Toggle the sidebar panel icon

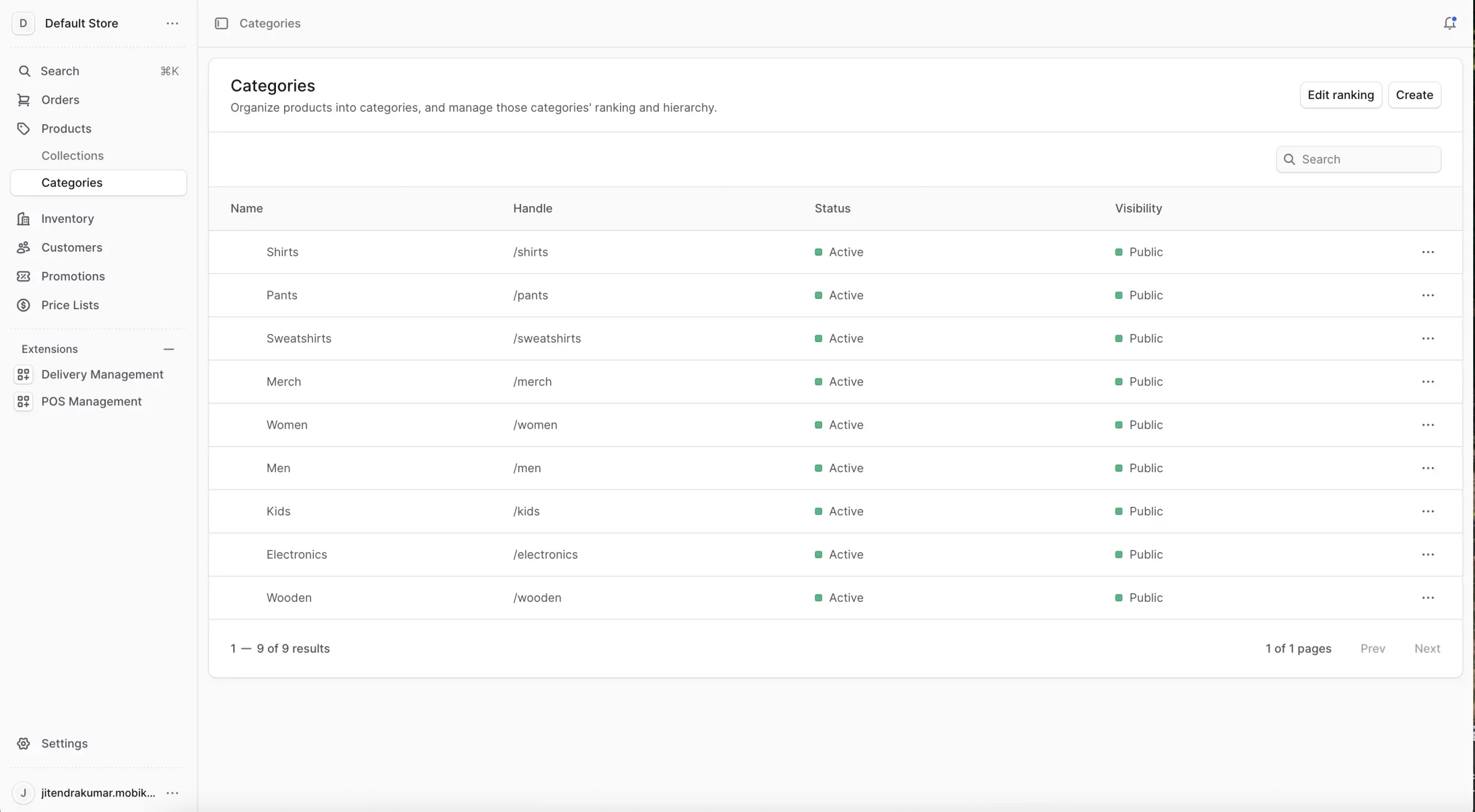coord(221,23)
